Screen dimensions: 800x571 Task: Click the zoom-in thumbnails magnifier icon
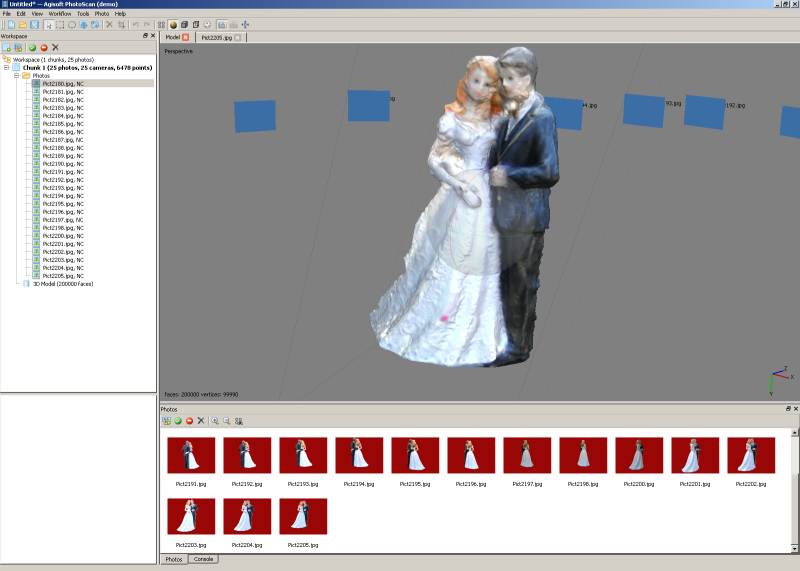pyautogui.click(x=215, y=421)
